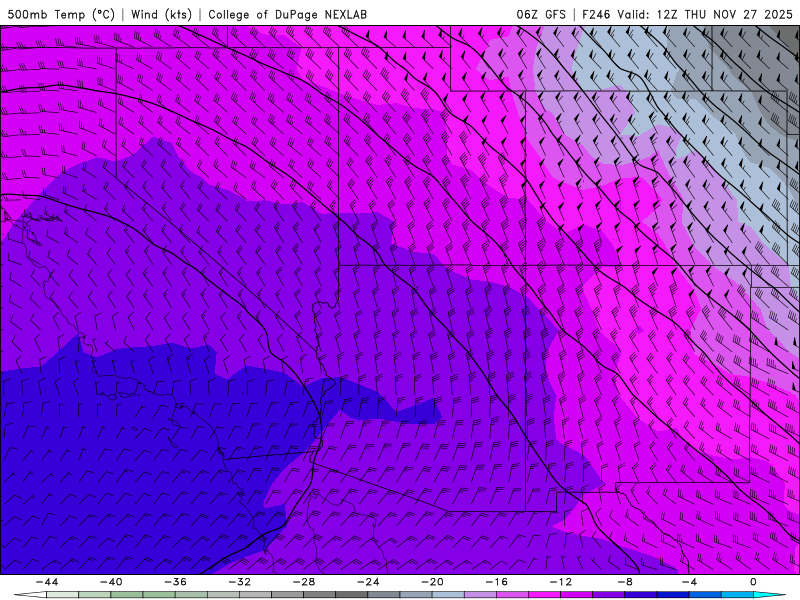Image resolution: width=800 pixels, height=600 pixels.
Task: Click the -44 colorbar label
Action: 47,582
